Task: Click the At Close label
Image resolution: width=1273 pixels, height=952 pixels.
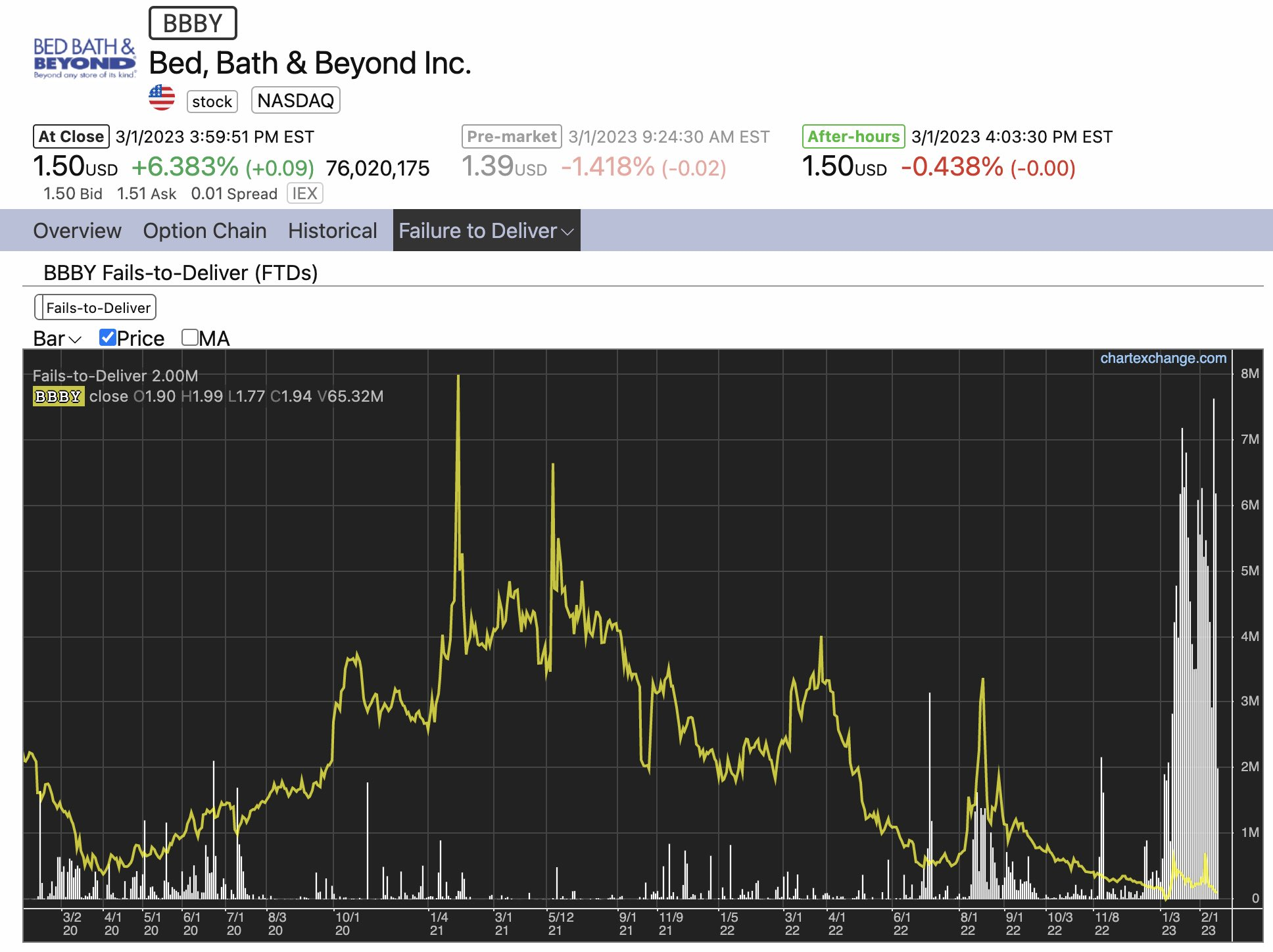Action: (71, 137)
